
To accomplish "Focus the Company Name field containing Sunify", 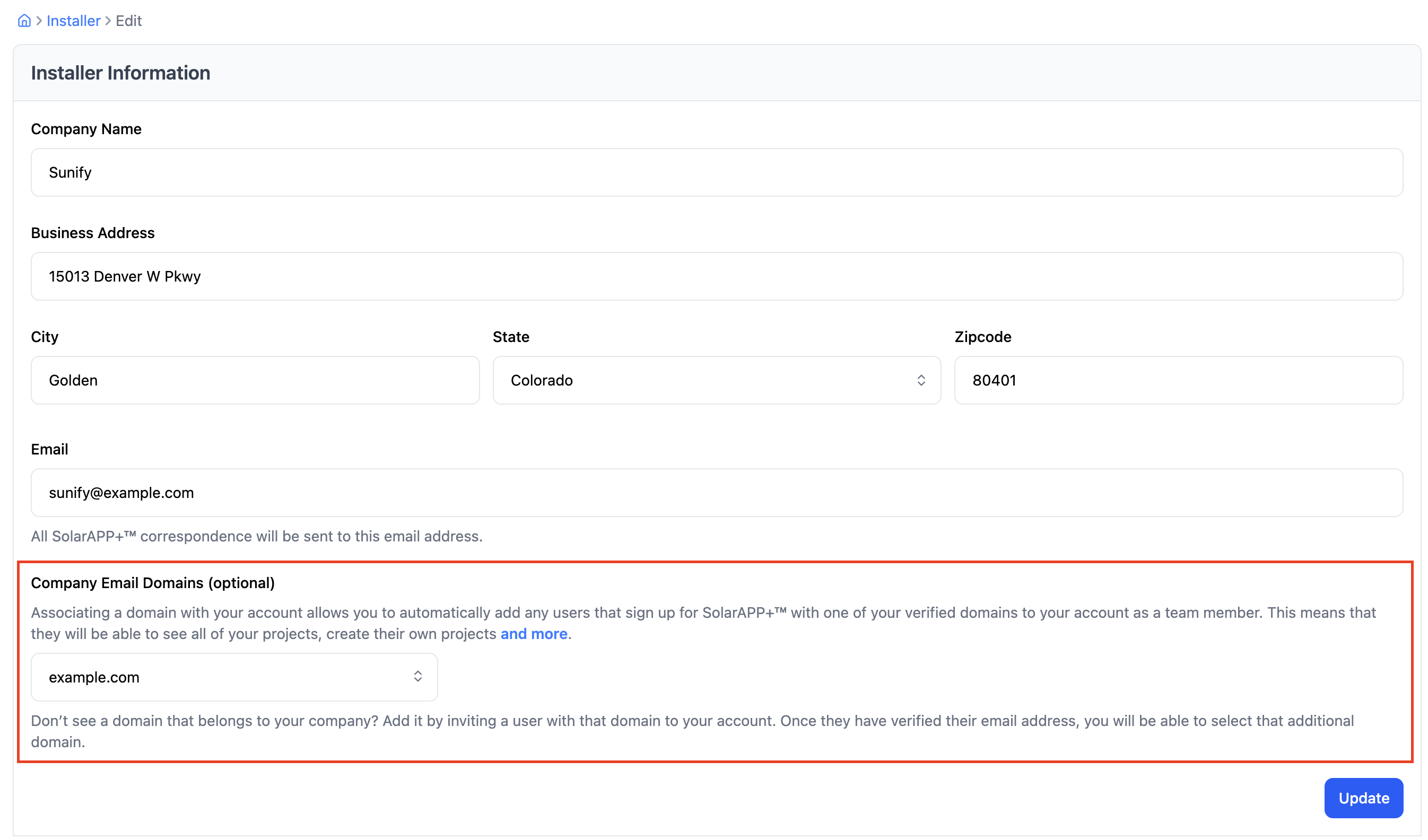I will pyautogui.click(x=716, y=172).
